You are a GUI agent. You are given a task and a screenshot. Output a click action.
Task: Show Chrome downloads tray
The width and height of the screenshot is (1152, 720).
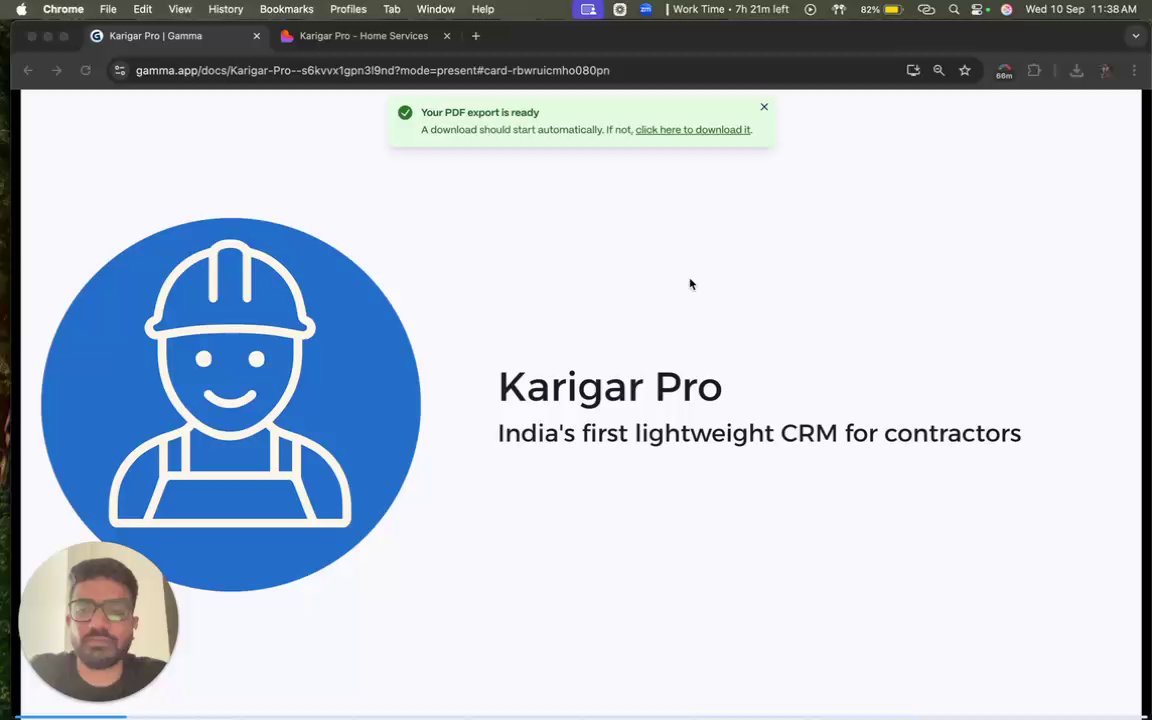1076,71
